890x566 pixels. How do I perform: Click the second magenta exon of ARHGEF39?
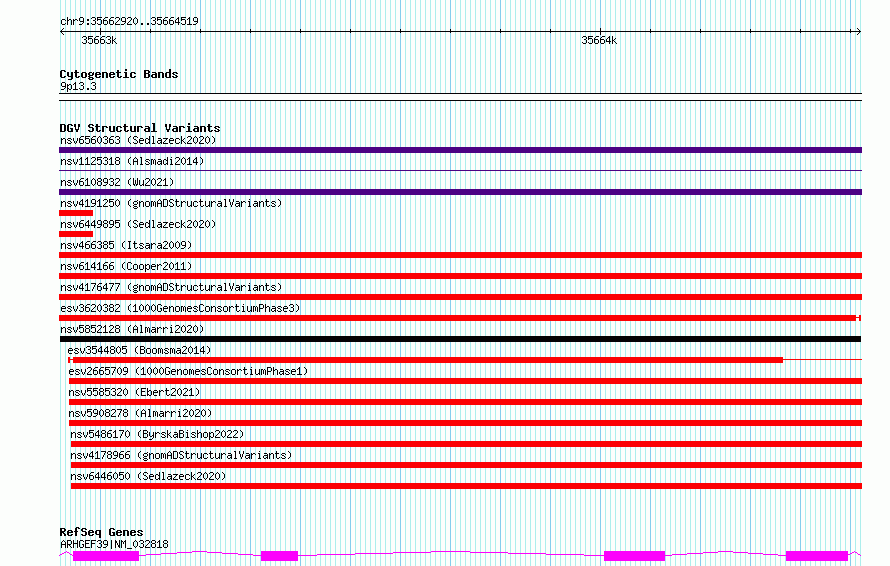coord(279,556)
